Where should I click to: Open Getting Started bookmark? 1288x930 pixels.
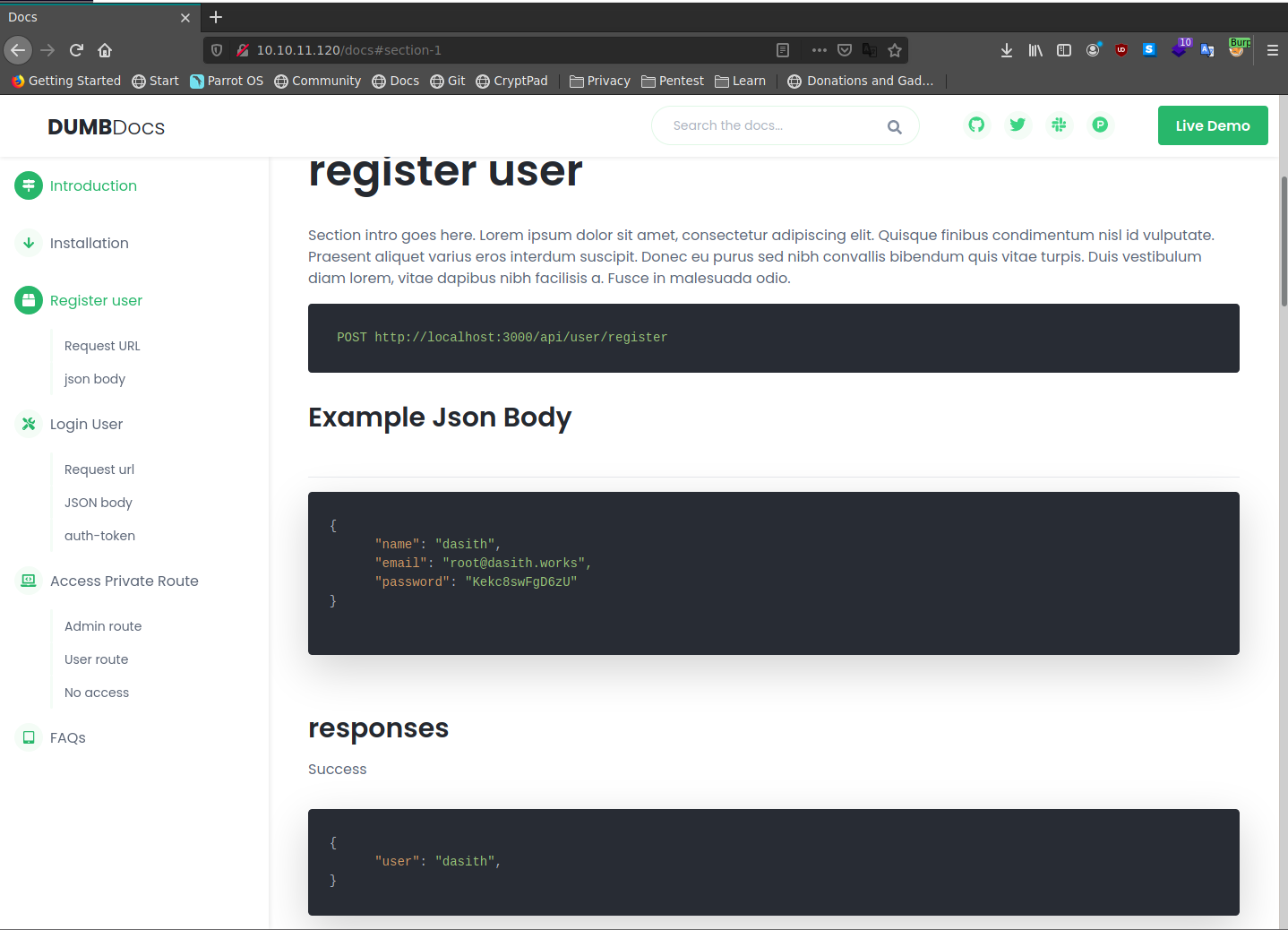(x=66, y=81)
